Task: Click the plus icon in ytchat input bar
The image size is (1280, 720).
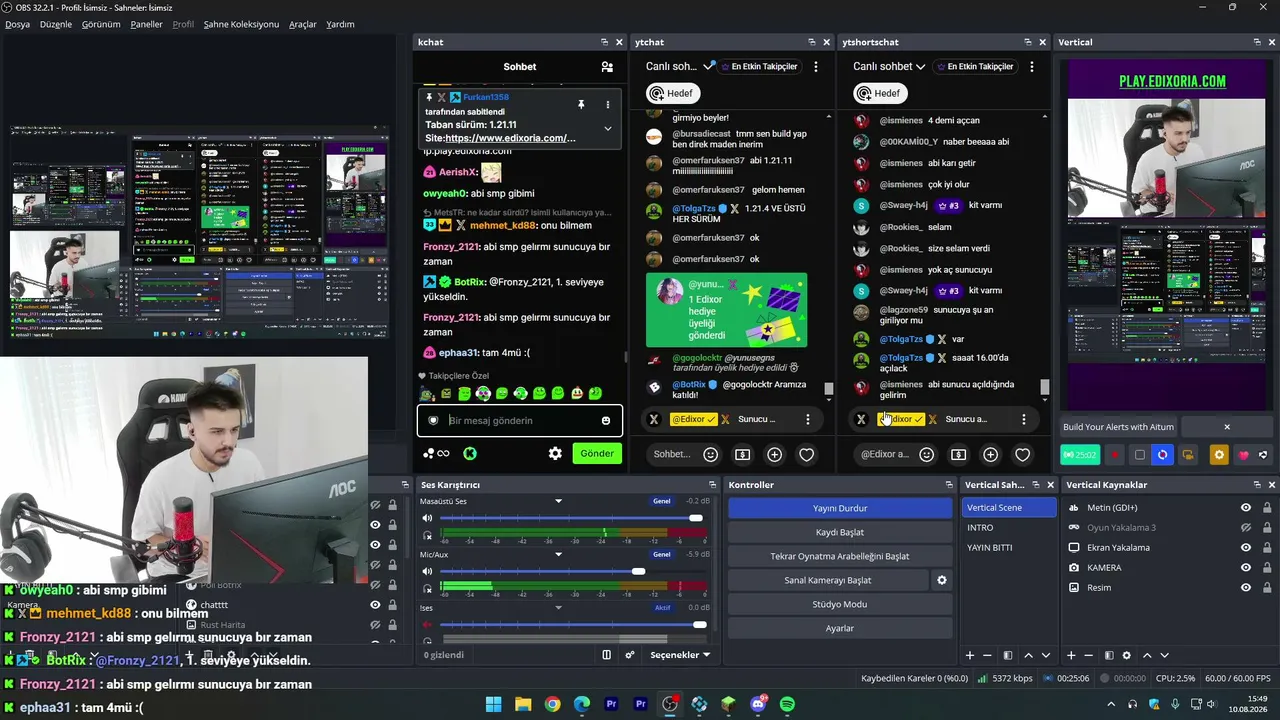Action: point(775,455)
